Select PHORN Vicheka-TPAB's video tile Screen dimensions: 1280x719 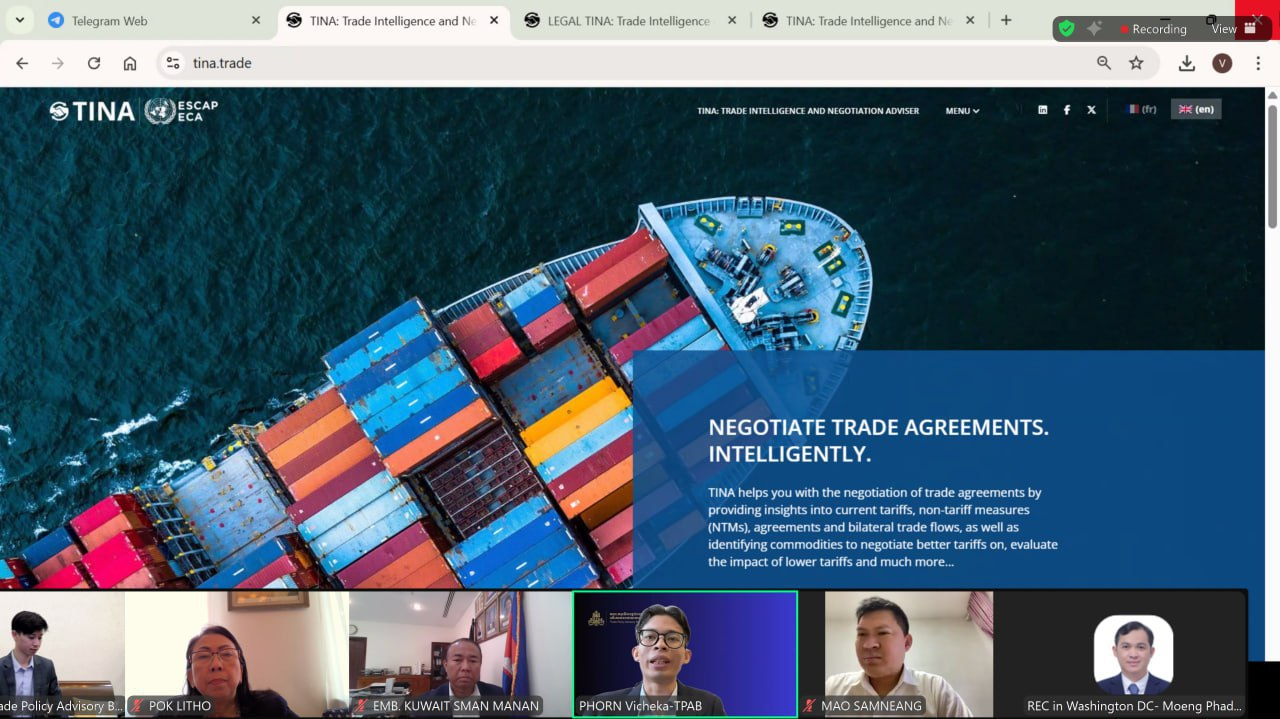[x=685, y=654]
